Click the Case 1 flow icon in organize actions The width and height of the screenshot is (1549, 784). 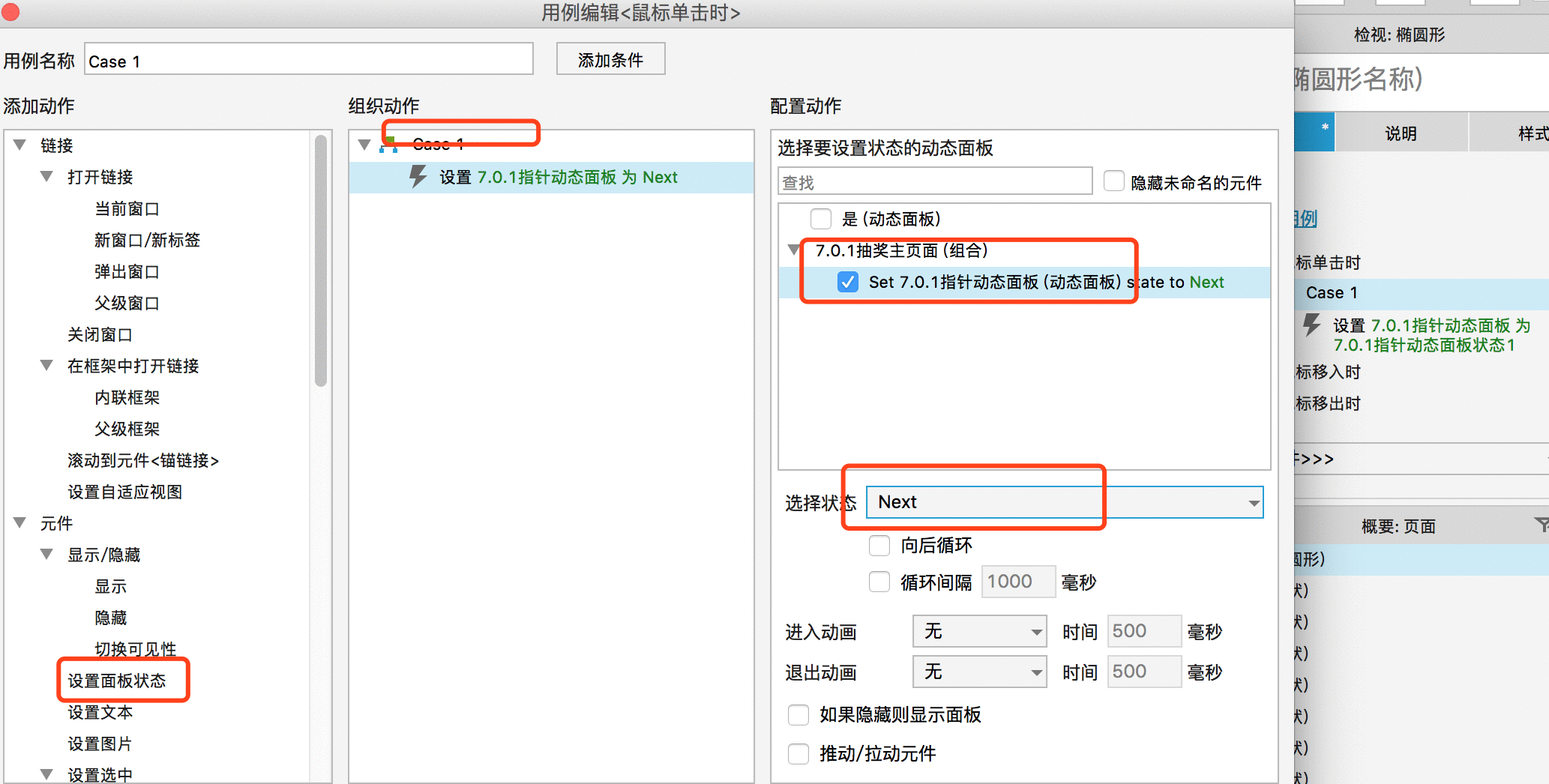388,145
